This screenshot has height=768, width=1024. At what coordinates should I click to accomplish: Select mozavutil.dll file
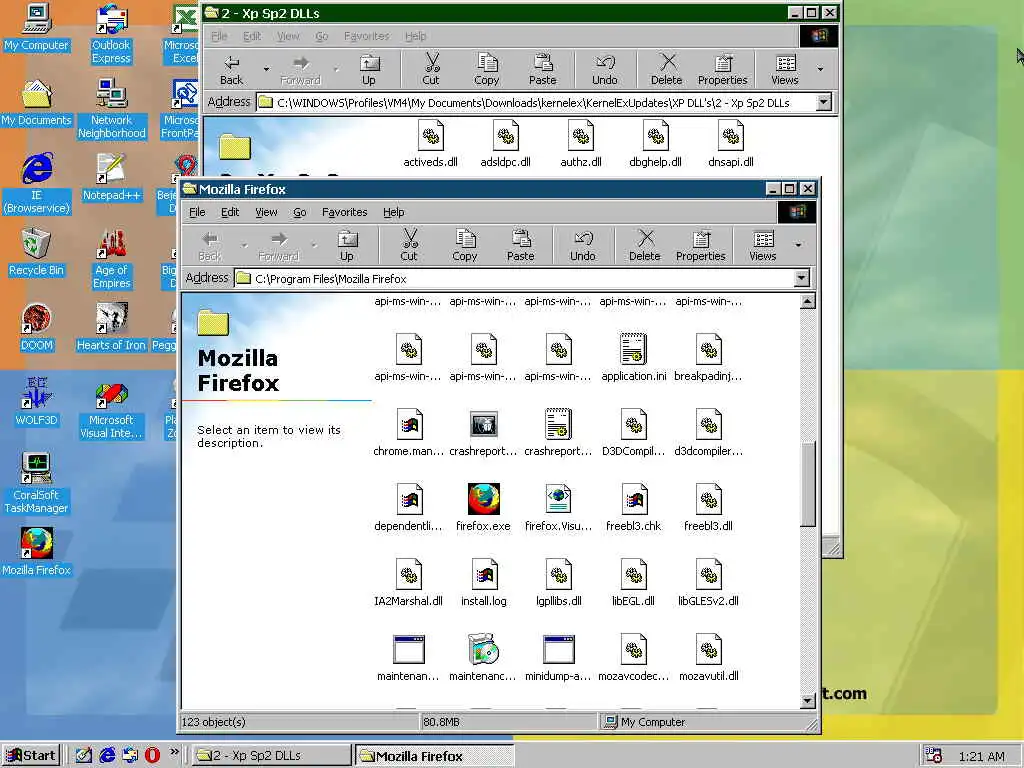point(709,658)
